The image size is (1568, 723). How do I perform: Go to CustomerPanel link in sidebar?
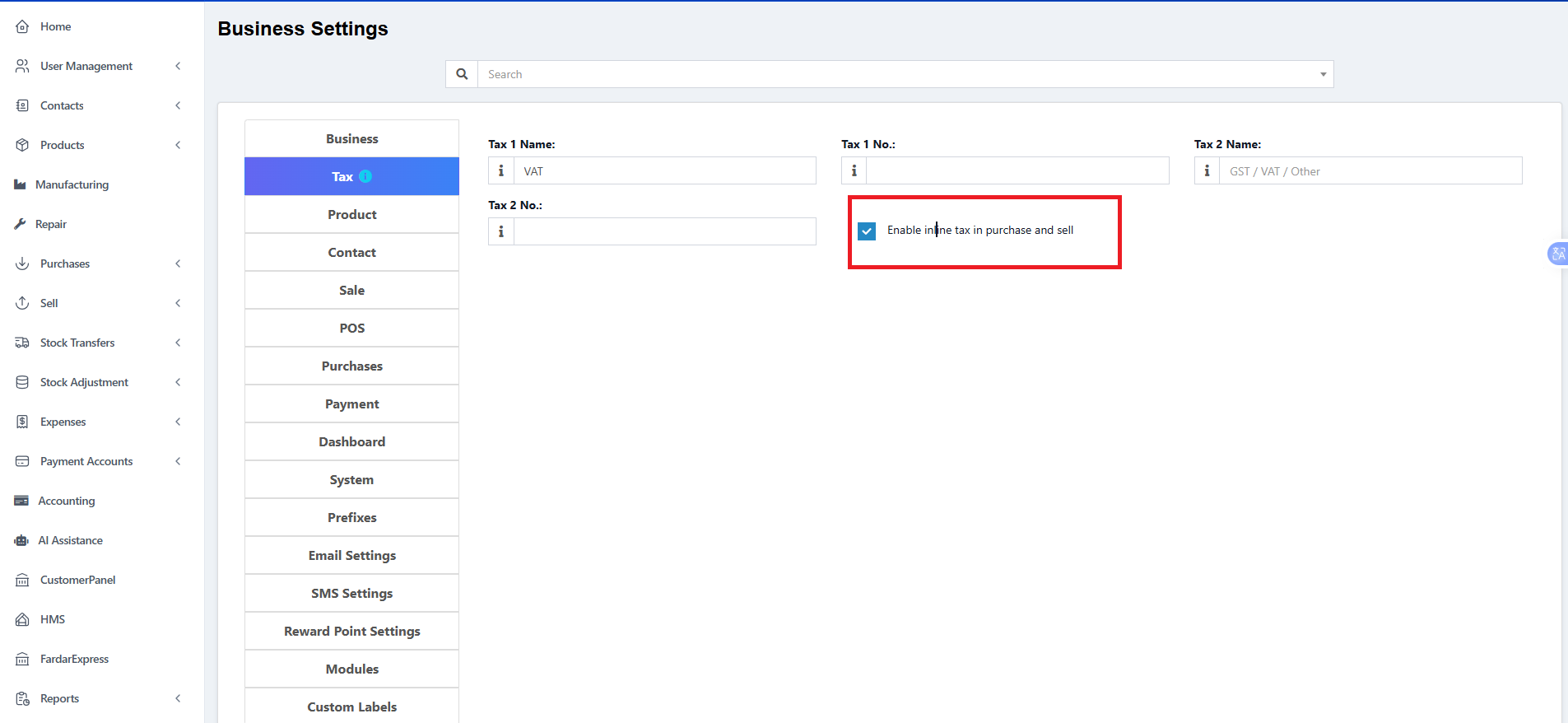pos(77,580)
